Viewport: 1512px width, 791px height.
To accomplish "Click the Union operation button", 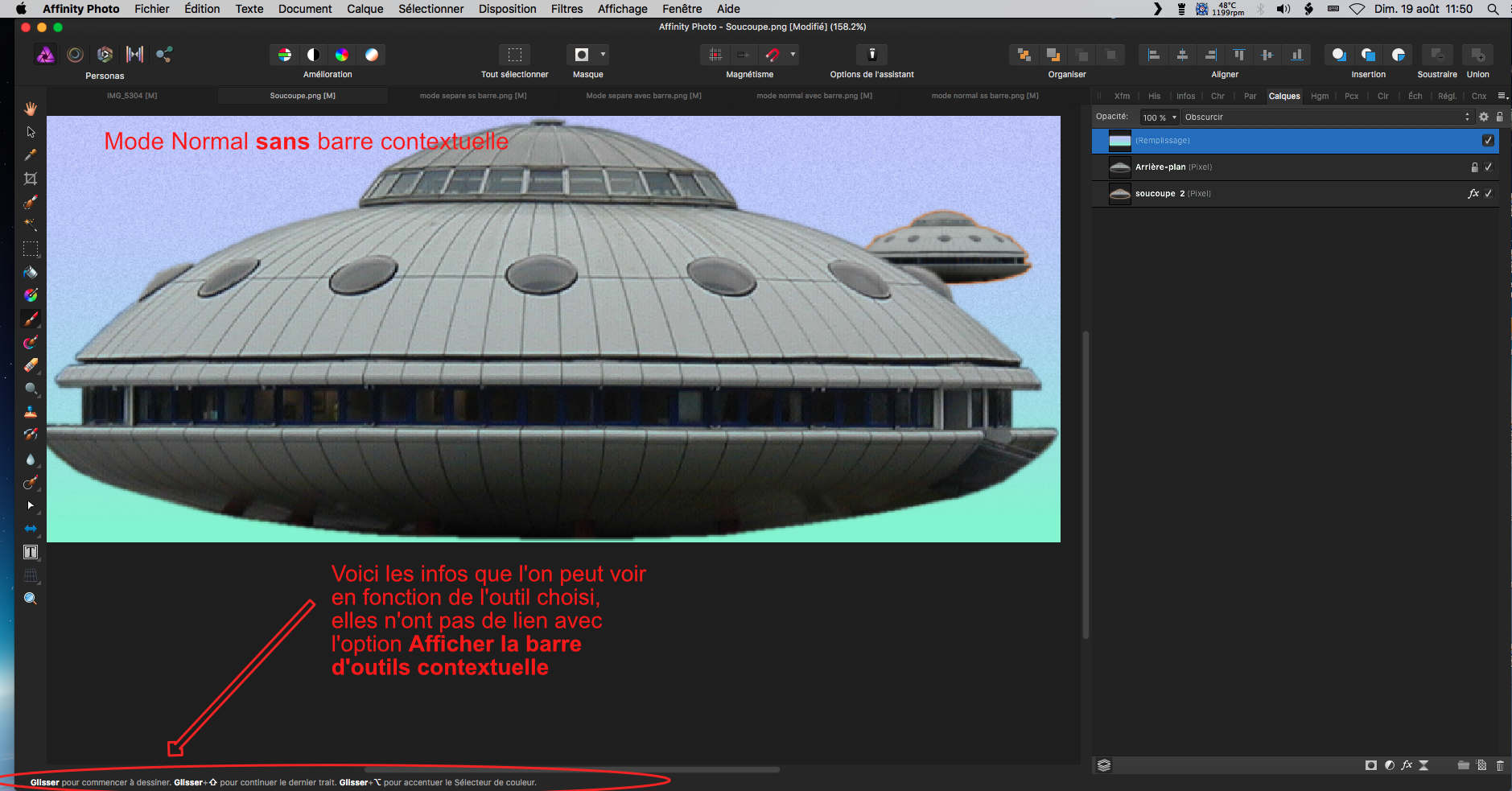I will pos(1477,55).
